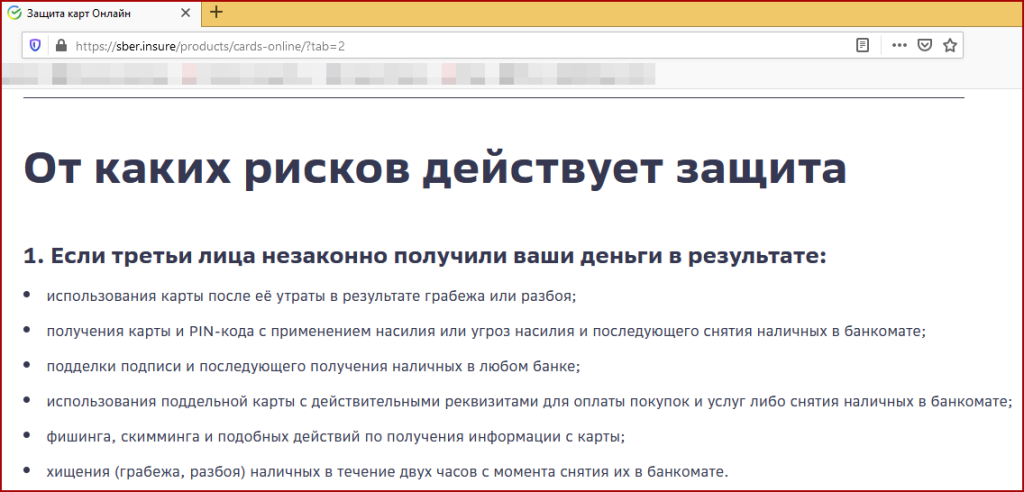Bookmark this page with the star icon

(950, 45)
